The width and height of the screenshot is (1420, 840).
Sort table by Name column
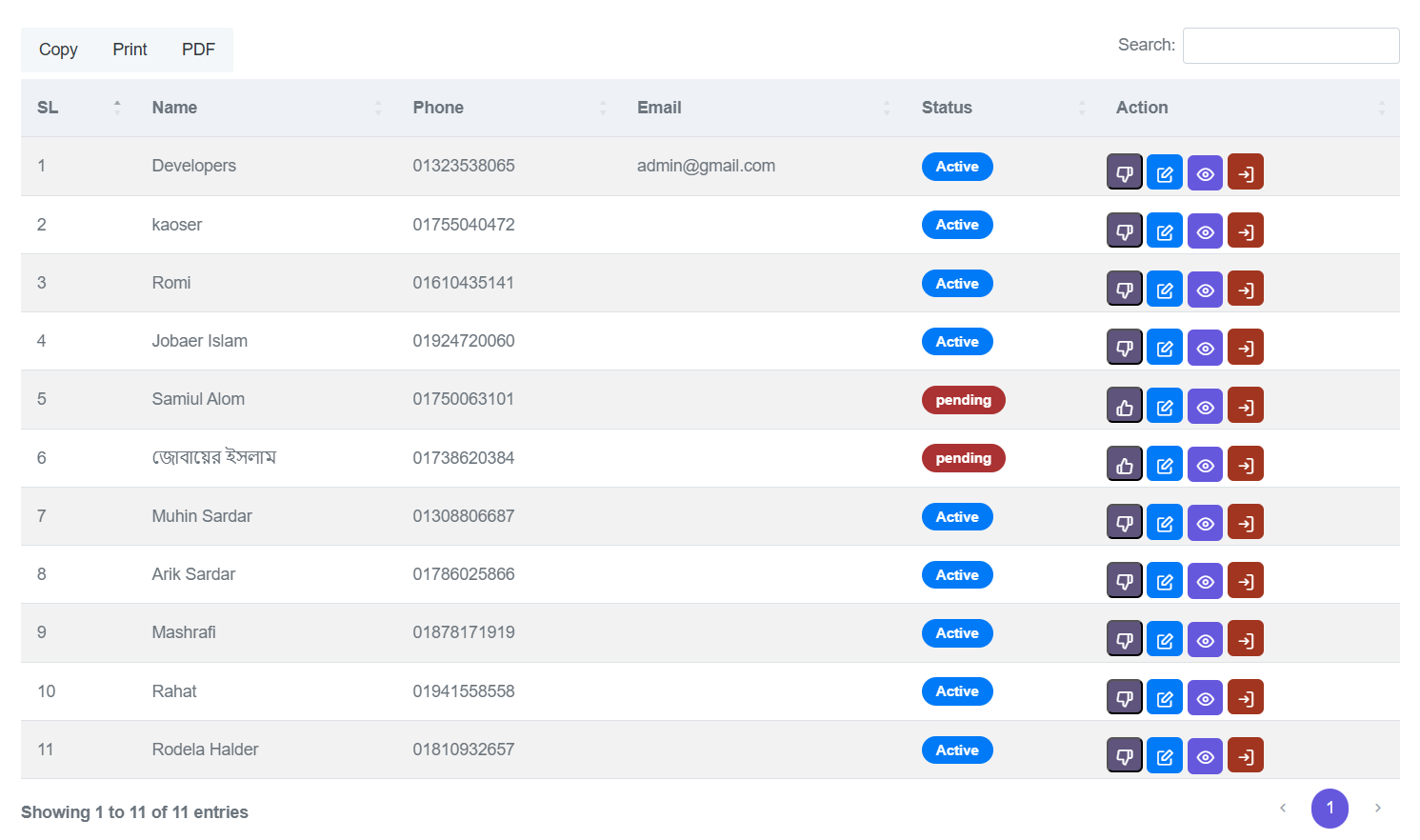tap(174, 108)
